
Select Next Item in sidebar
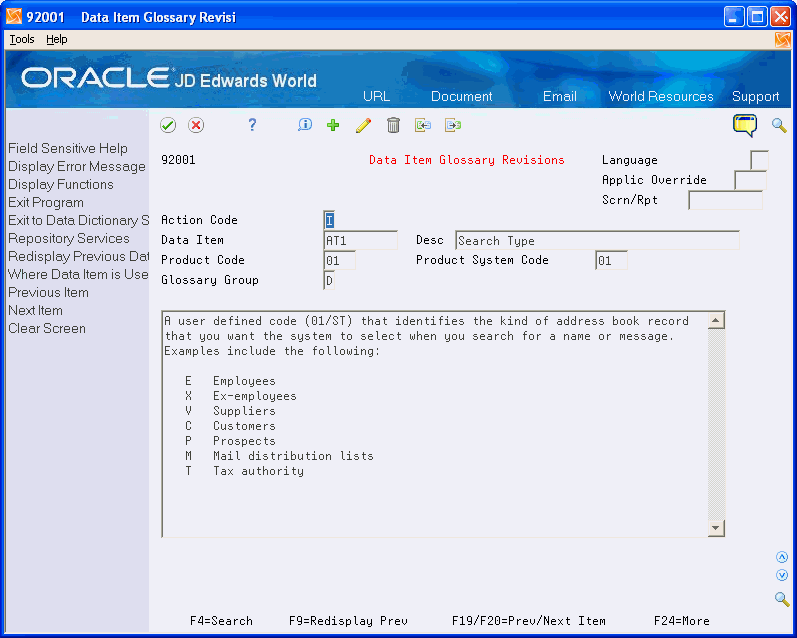[x=35, y=311]
